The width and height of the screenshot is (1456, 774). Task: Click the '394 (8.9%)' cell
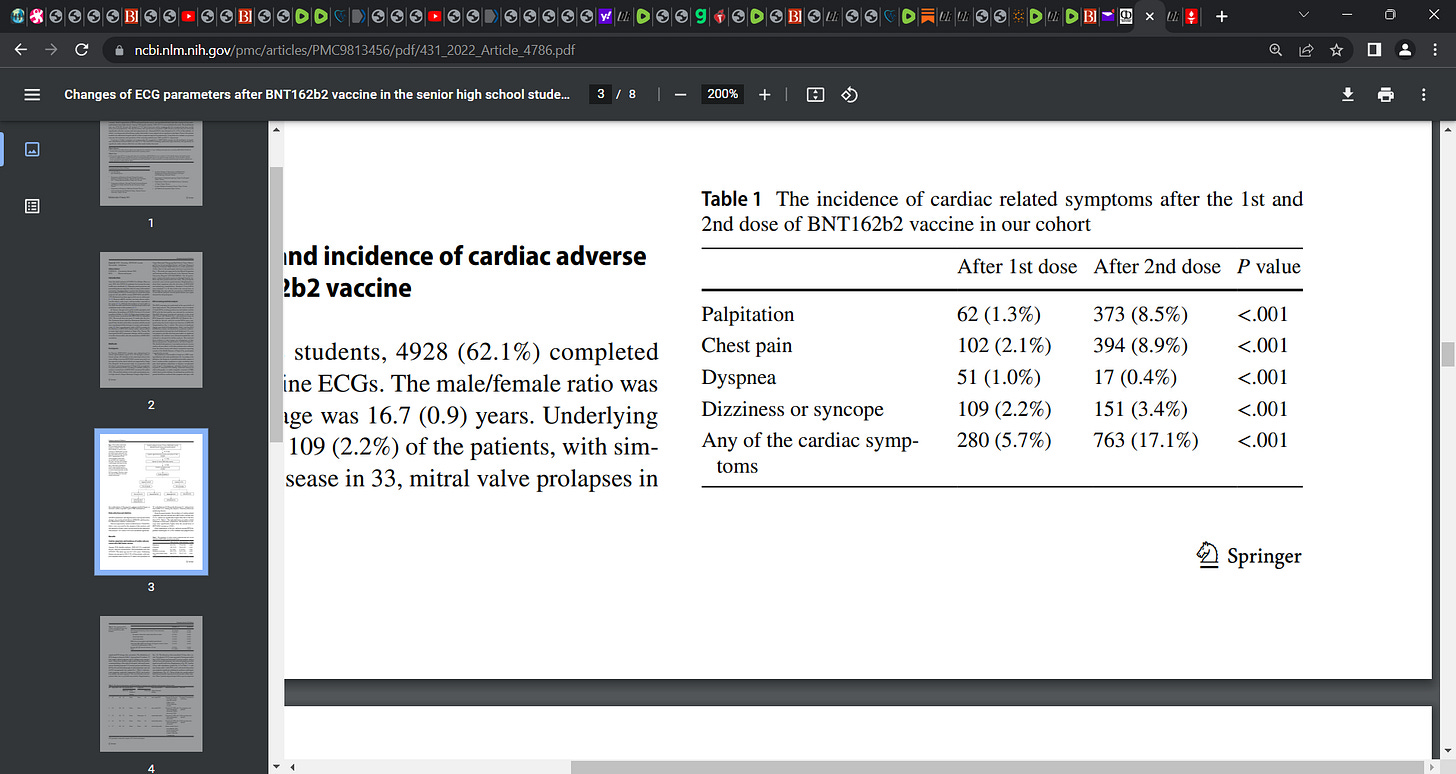[x=1141, y=346]
